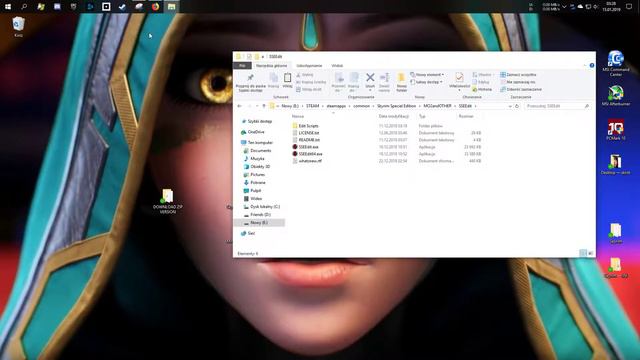Click the blue Help question mark icon
Viewport: 640px width, 360px height.
click(x=591, y=65)
